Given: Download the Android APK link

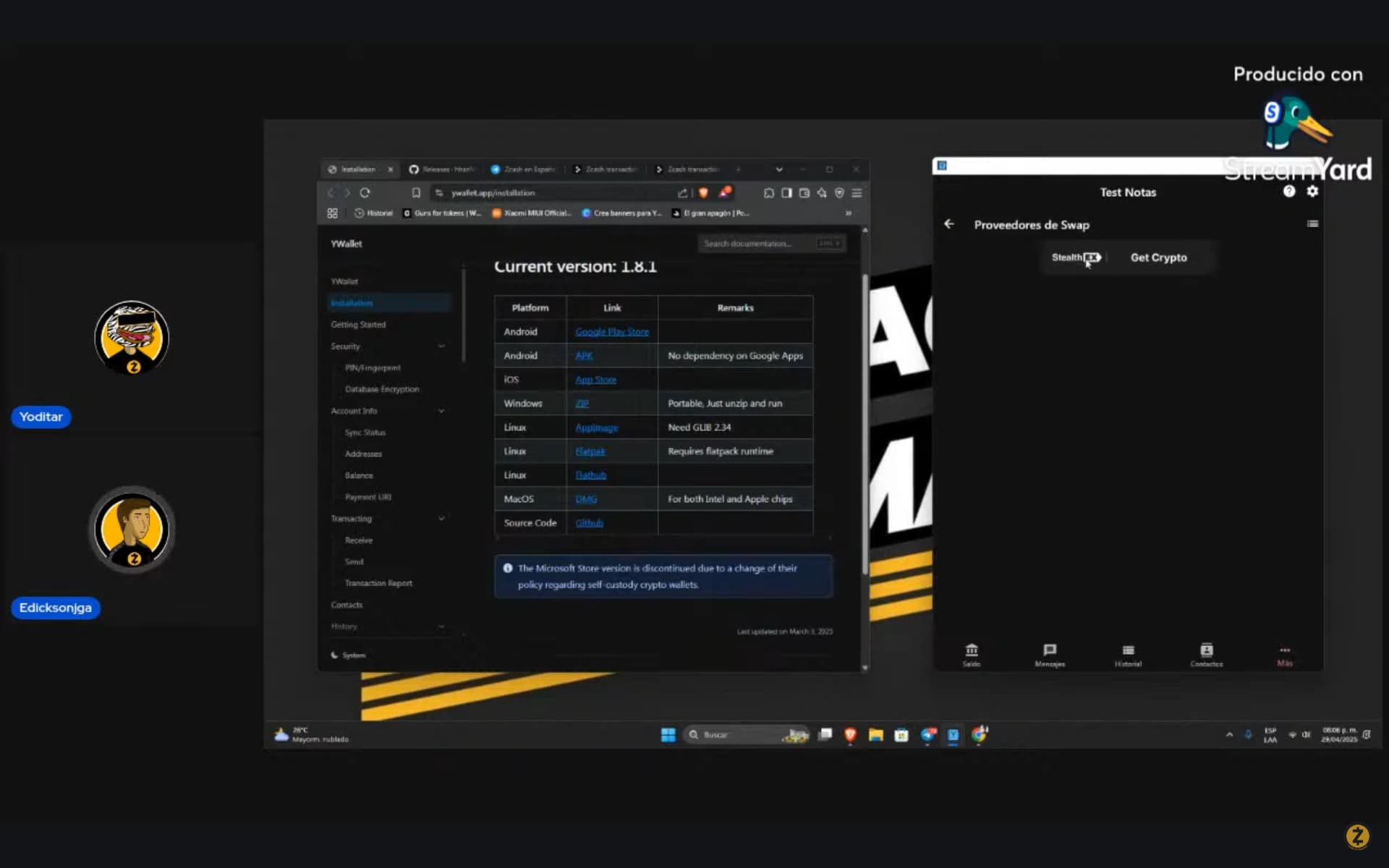Looking at the screenshot, I should coord(584,356).
